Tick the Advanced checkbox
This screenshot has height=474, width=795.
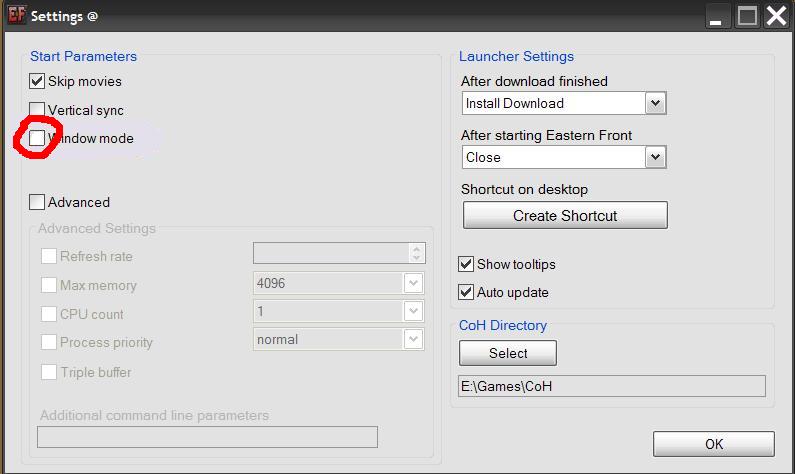[x=37, y=202]
